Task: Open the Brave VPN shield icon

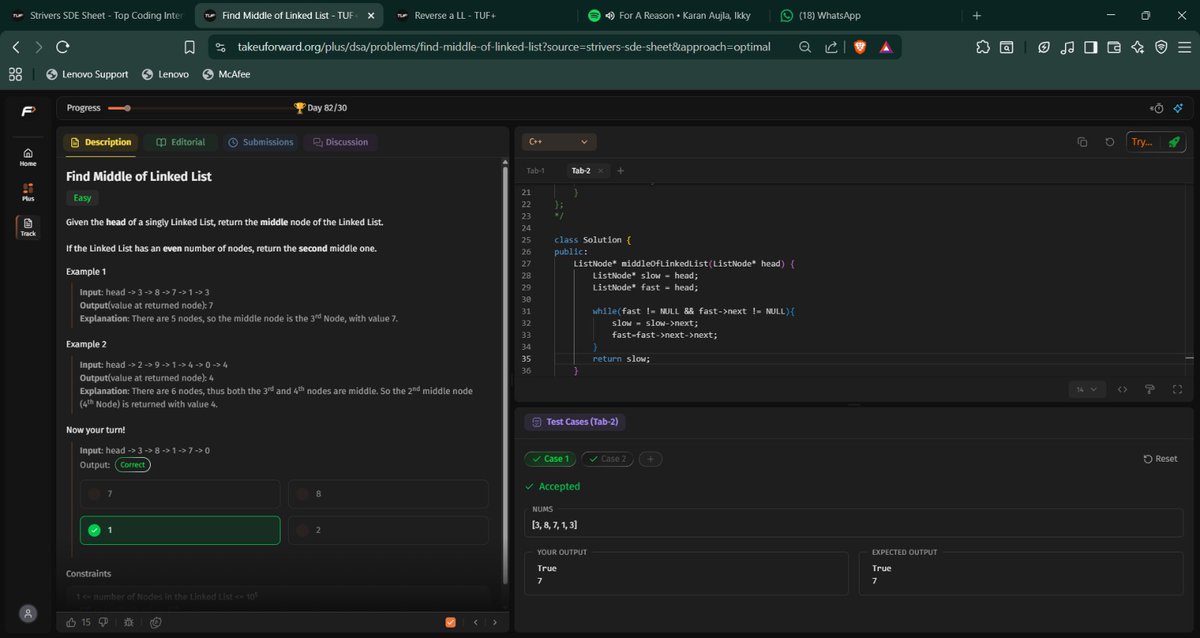Action: click(x=1161, y=47)
